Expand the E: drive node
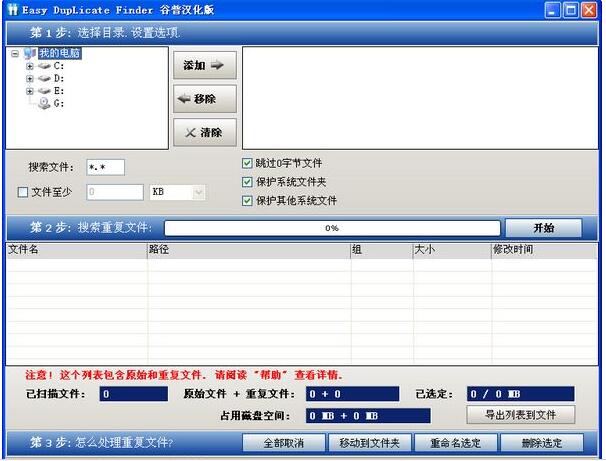The image size is (606, 461). (30, 91)
